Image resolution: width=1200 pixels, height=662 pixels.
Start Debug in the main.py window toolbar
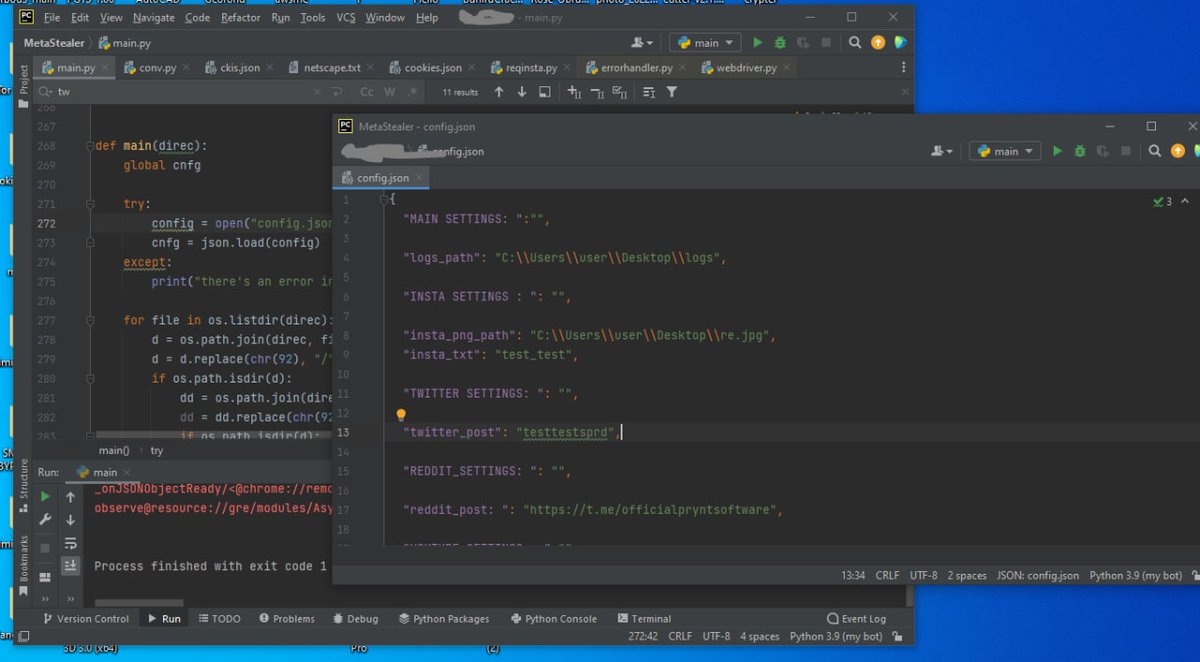780,43
